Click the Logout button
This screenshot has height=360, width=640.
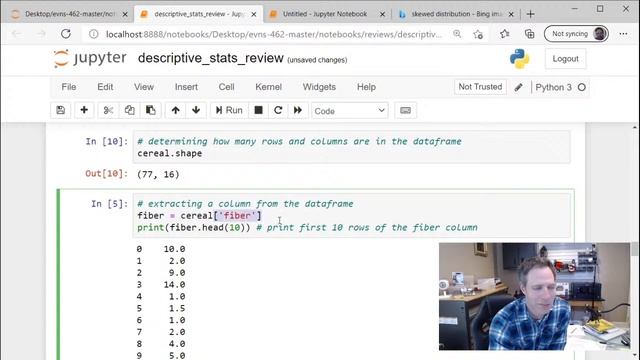[x=565, y=59]
